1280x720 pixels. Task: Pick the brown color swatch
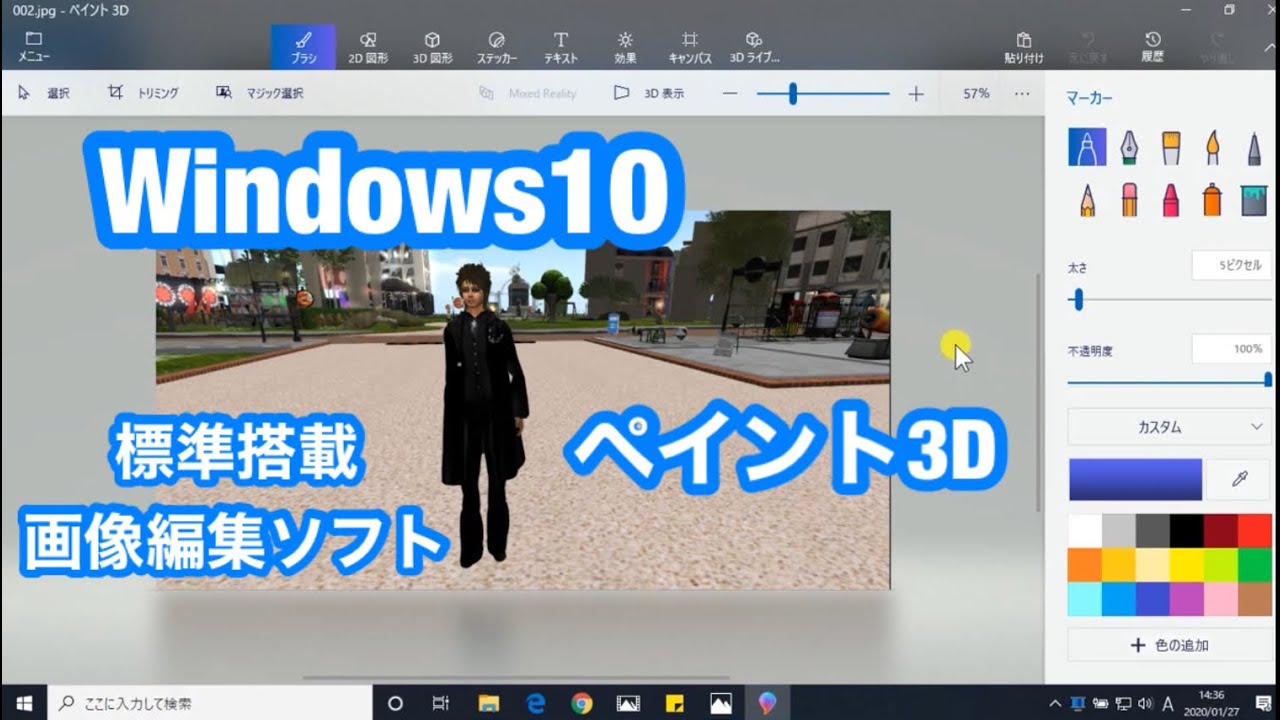point(1255,598)
